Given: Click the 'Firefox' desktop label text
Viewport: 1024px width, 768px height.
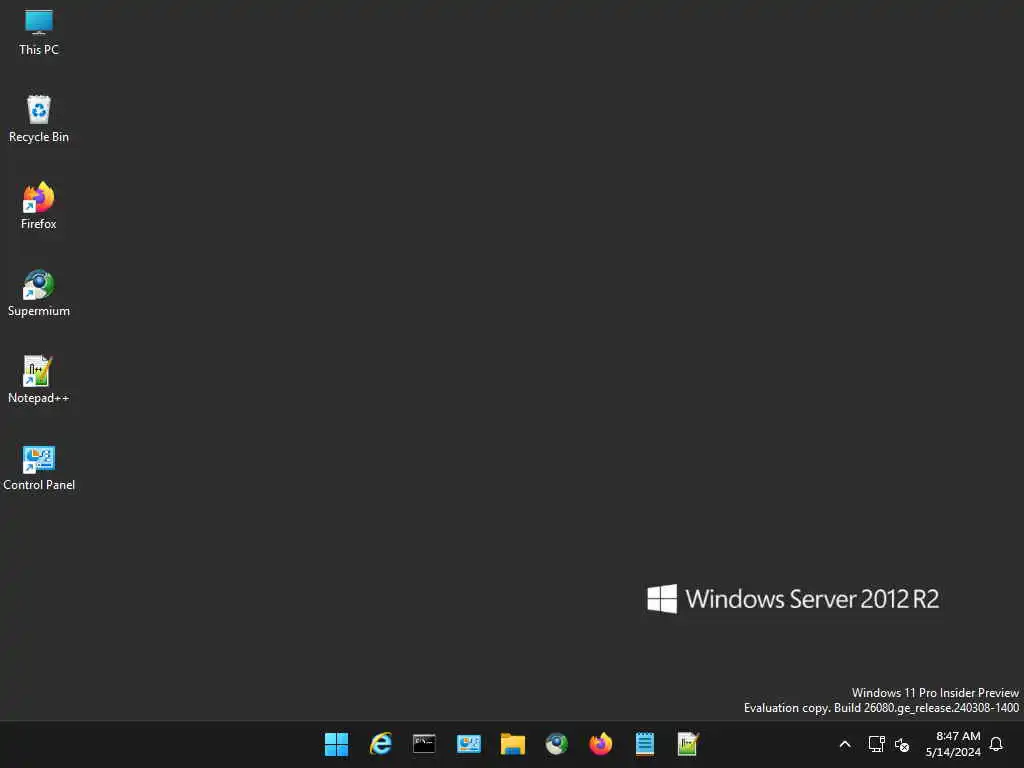Looking at the screenshot, I should [x=39, y=223].
